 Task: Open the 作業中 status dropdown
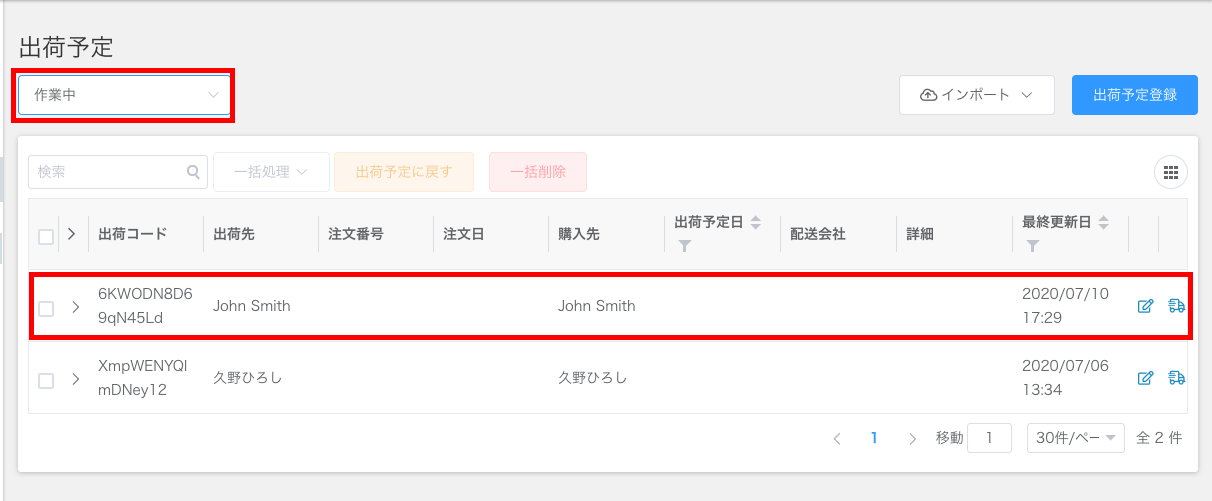click(124, 95)
